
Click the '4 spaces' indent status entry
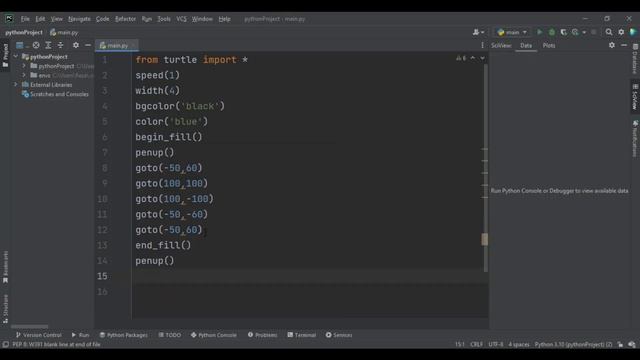[519, 344]
